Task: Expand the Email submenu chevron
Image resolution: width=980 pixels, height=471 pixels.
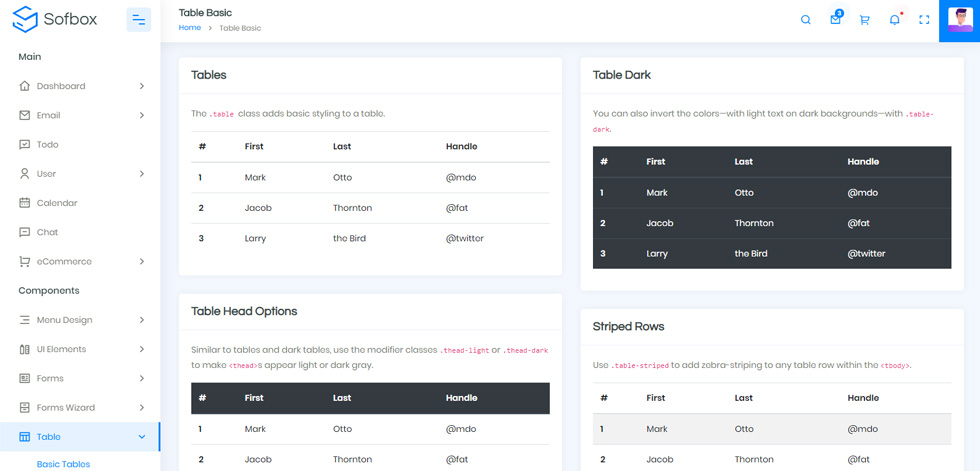Action: 142,115
